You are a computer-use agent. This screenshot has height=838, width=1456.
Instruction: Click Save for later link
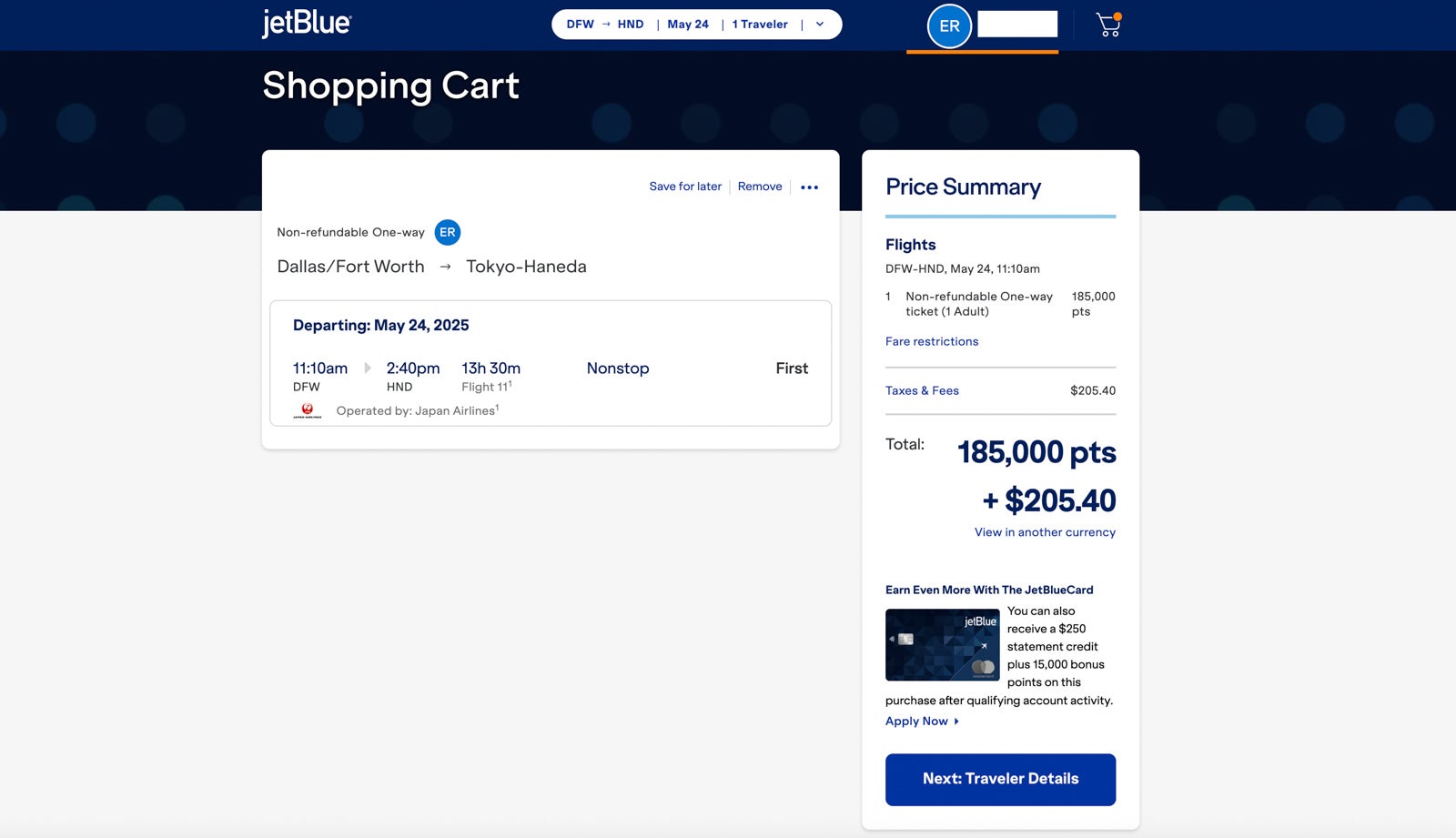[x=685, y=187]
